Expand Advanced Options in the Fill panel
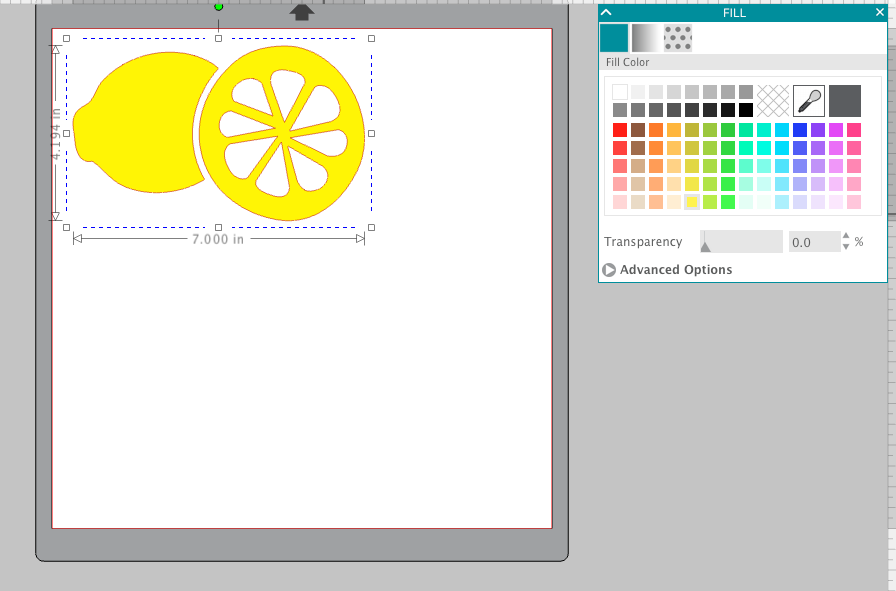The width and height of the screenshot is (896, 591). 667,270
